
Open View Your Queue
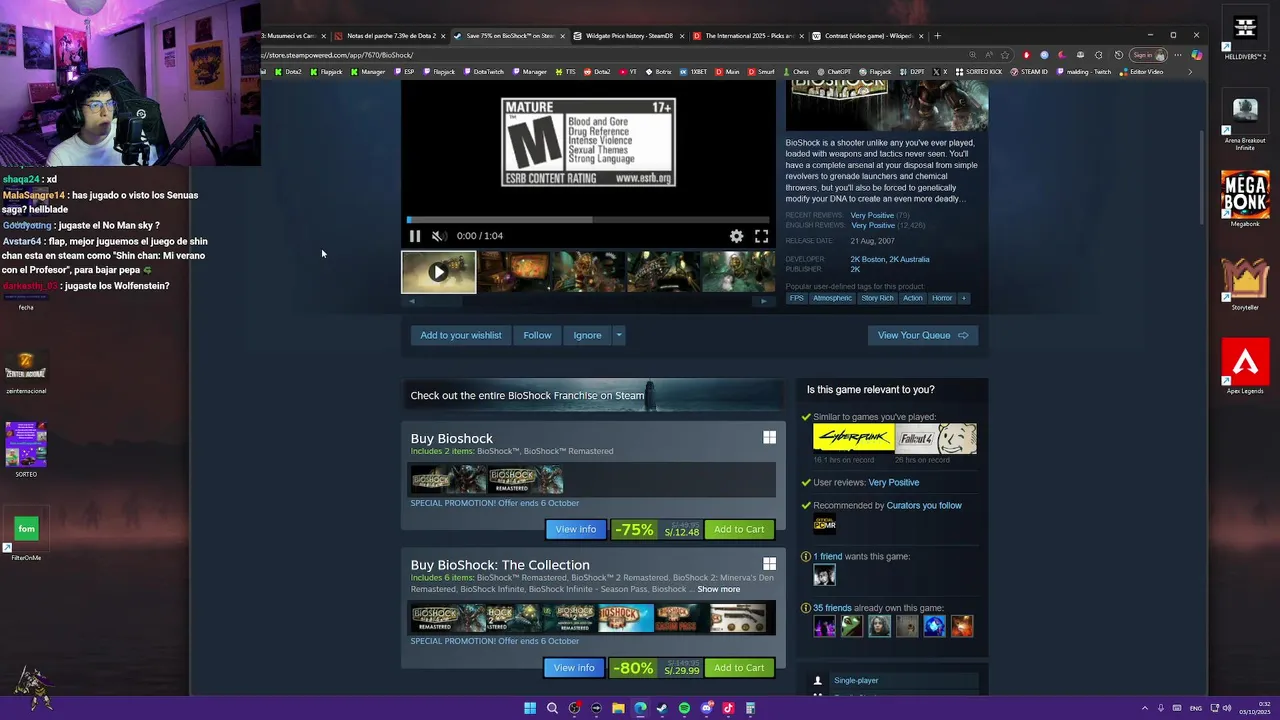[x=923, y=335]
